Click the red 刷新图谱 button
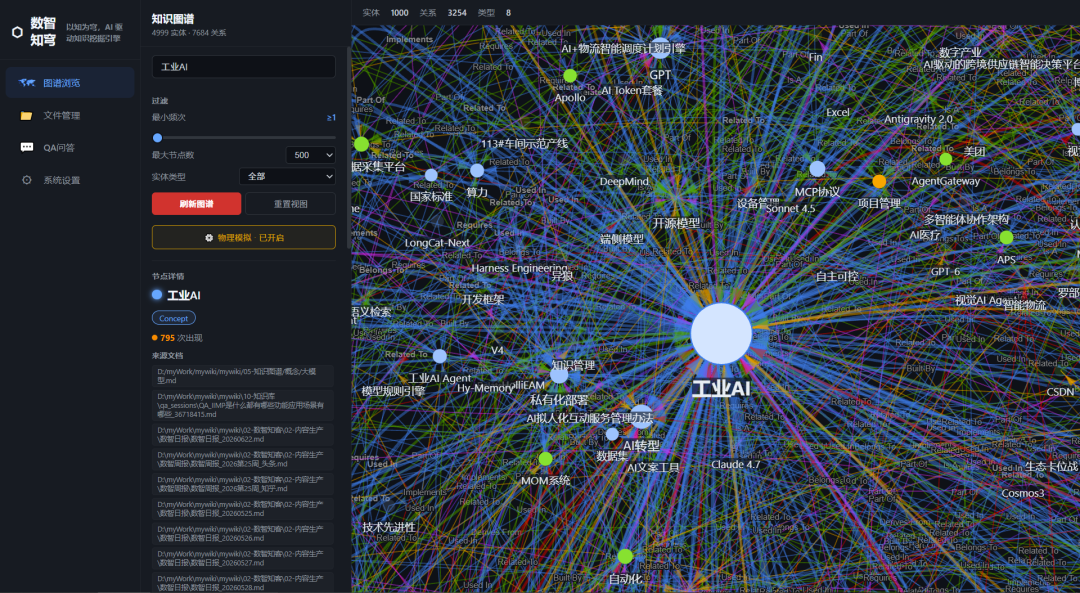1080x593 pixels. click(x=196, y=204)
